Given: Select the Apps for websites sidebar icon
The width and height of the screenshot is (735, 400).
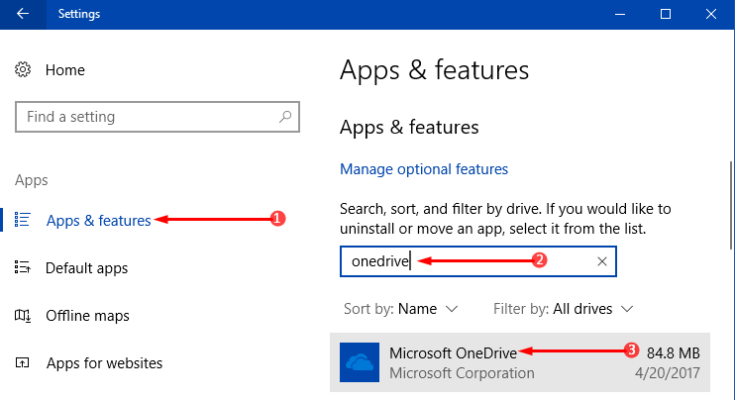Looking at the screenshot, I should tap(22, 363).
